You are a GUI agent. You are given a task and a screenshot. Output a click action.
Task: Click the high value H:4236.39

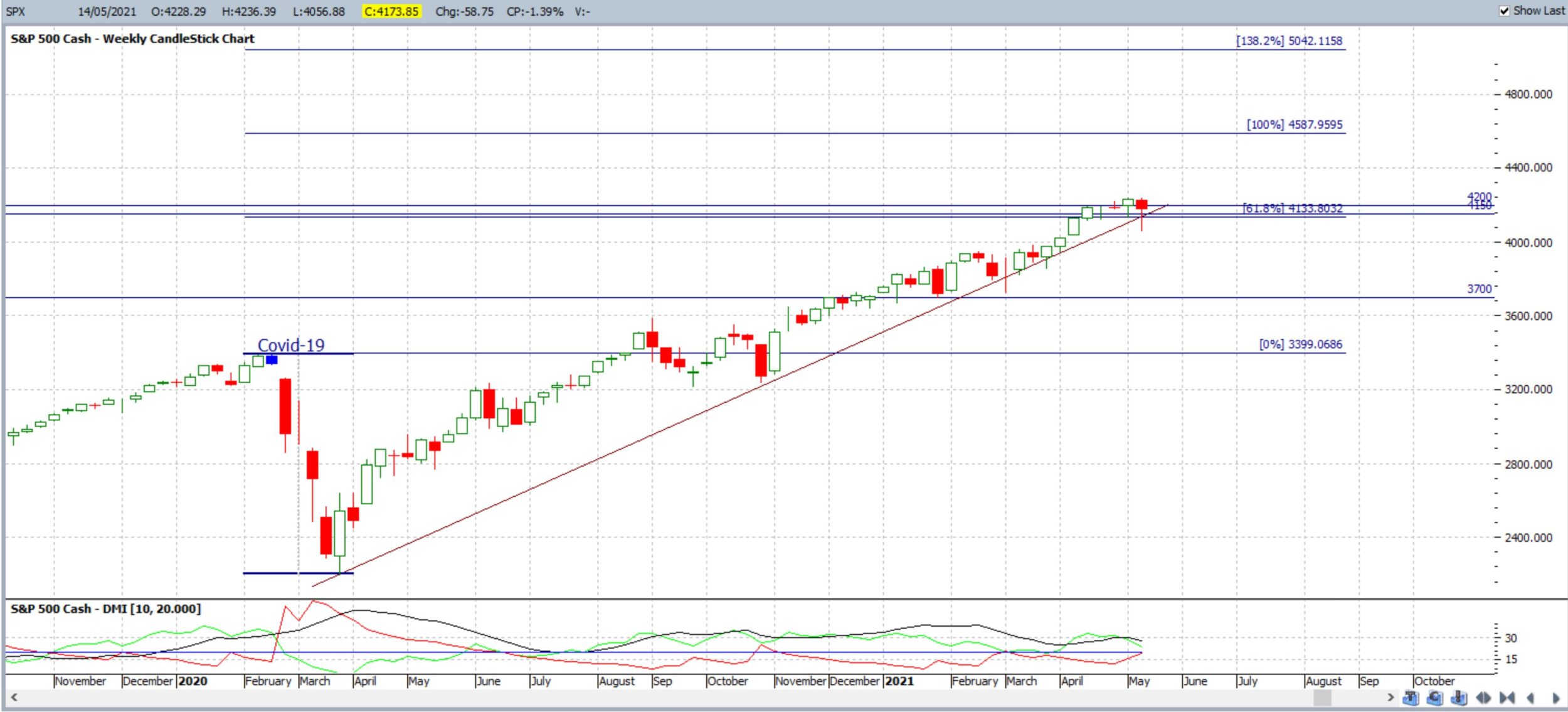coord(248,11)
